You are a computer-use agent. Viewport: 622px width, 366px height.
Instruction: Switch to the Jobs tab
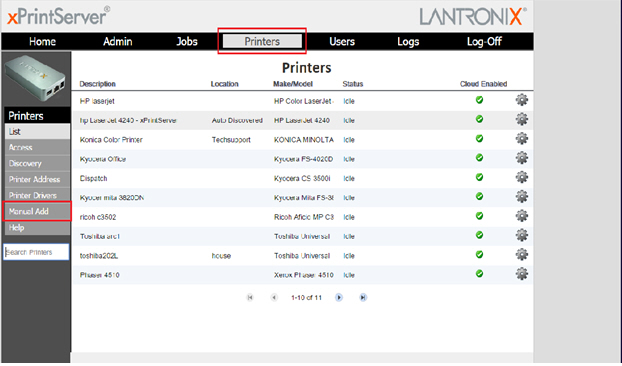187,41
